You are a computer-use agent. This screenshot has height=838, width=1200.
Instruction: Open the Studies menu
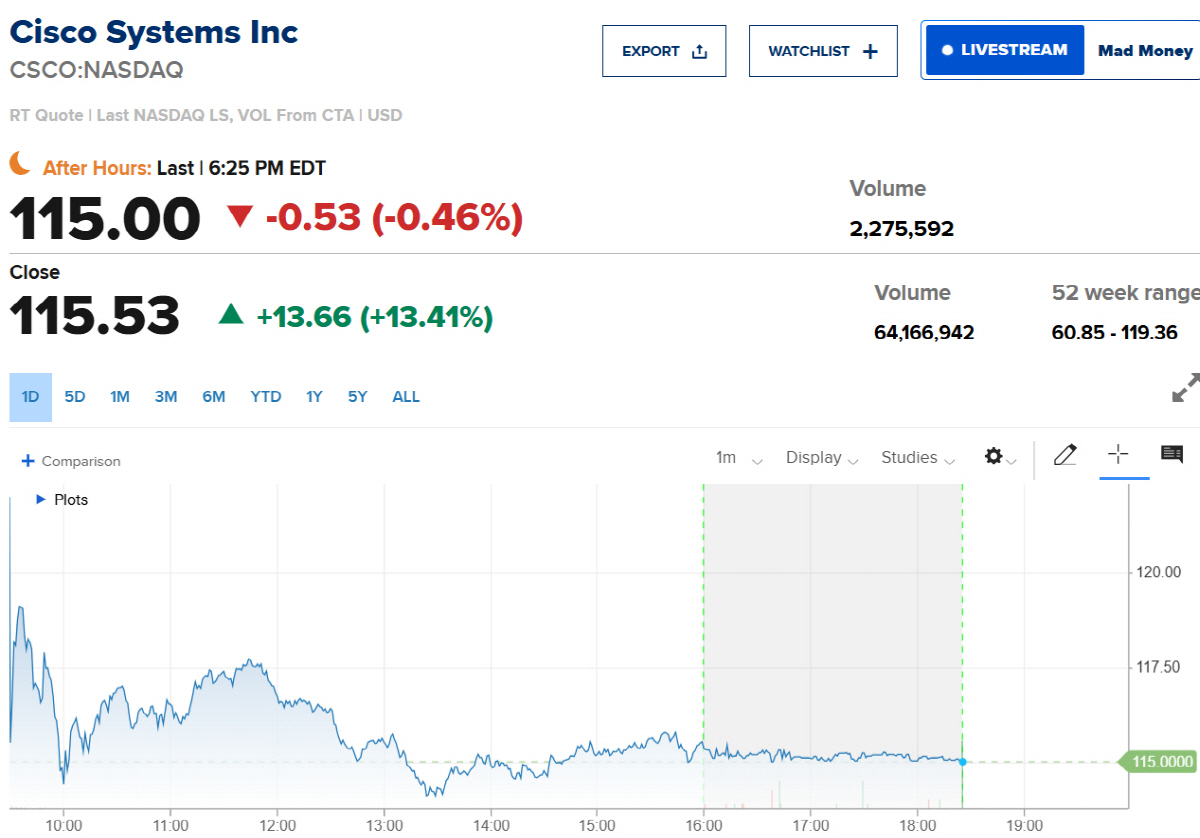click(918, 458)
